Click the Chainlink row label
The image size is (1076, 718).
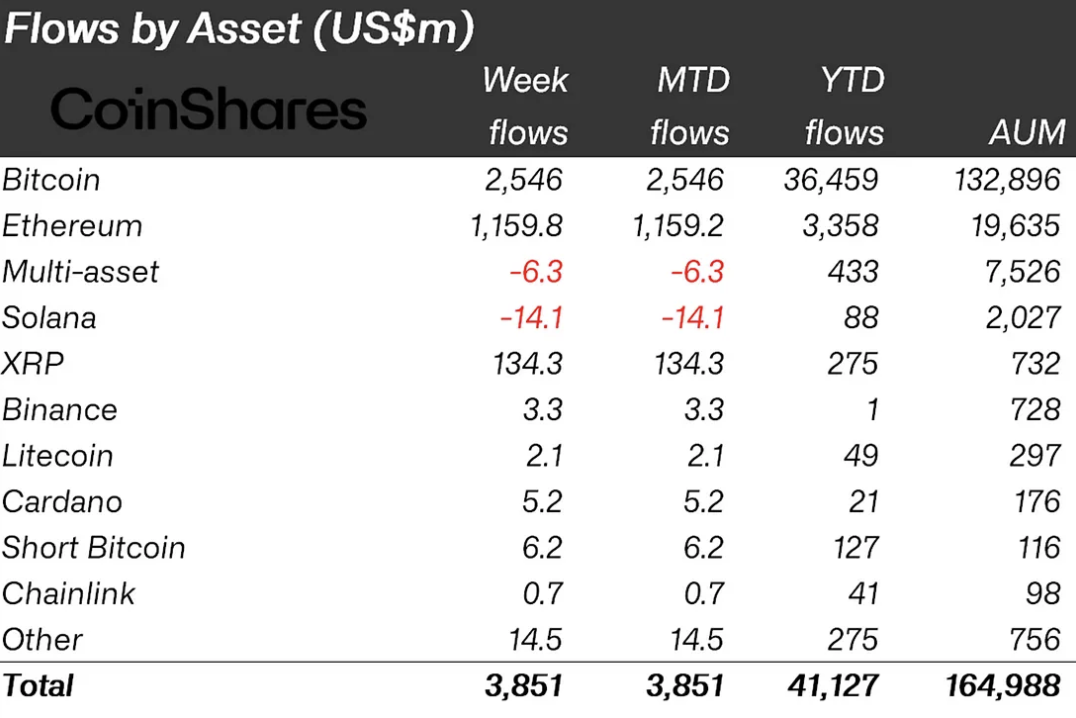(69, 594)
